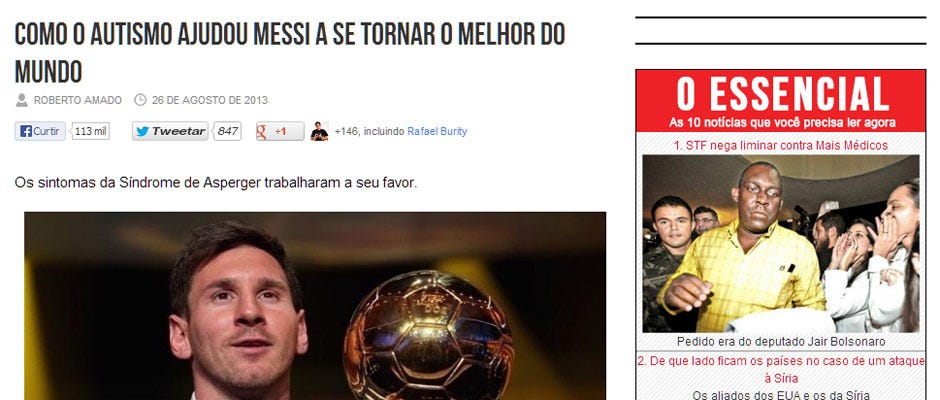Click the author person icon
The width and height of the screenshot is (940, 400).
pyautogui.click(x=22, y=100)
